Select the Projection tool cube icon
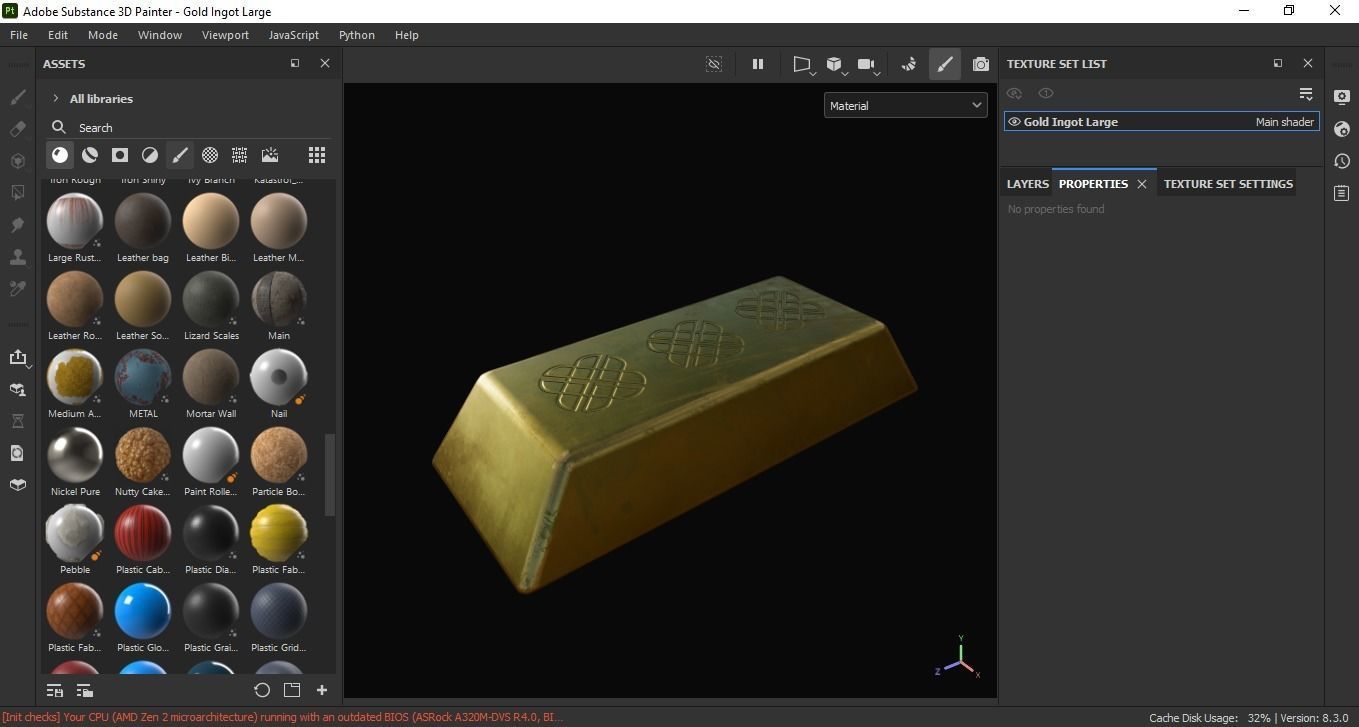The width and height of the screenshot is (1359, 727). coord(17,161)
